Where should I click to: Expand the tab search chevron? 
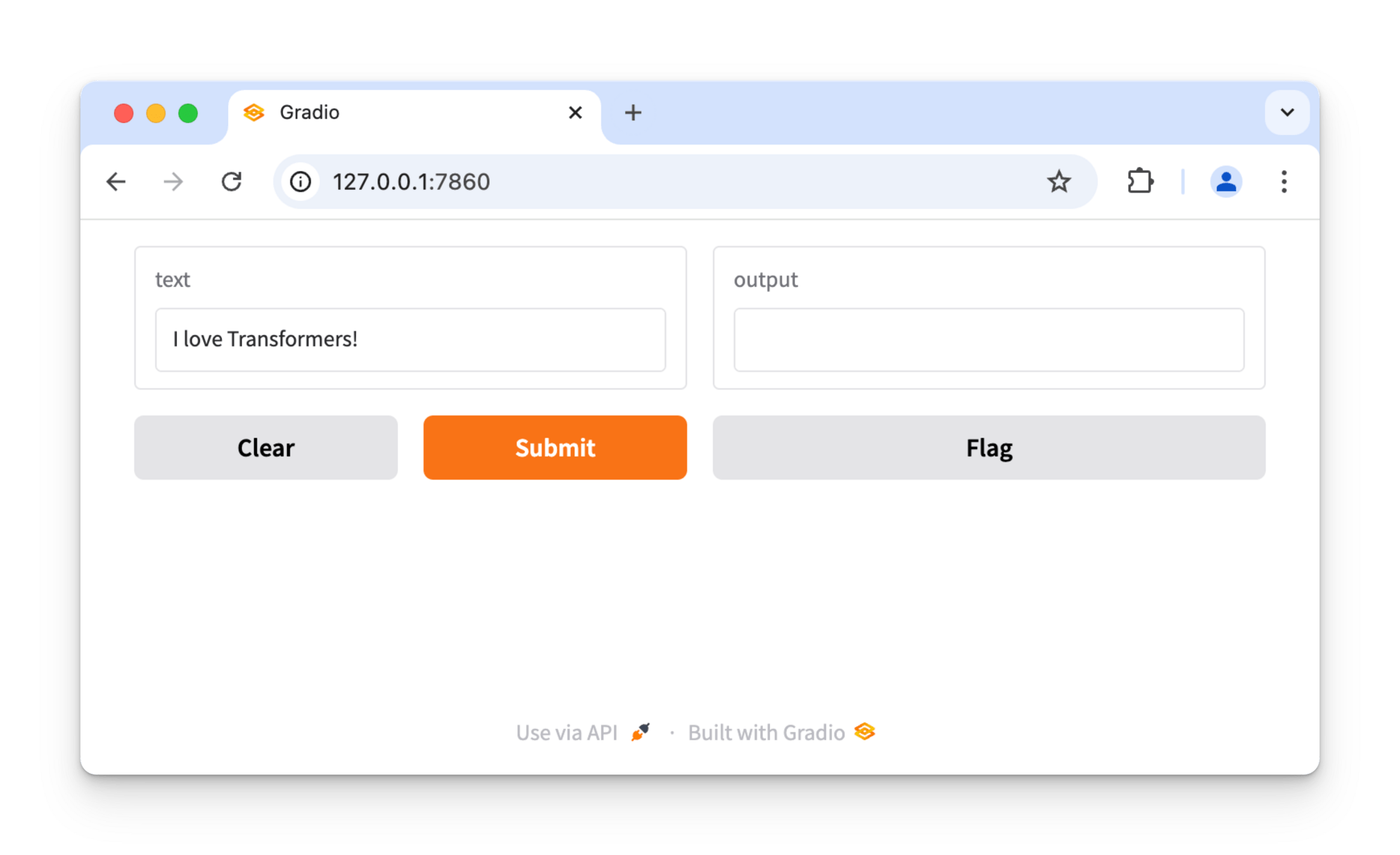pyautogui.click(x=1287, y=113)
